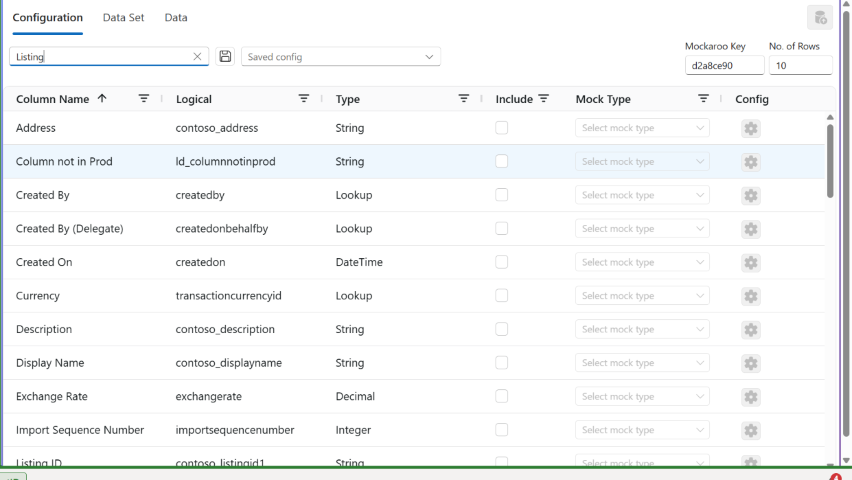Open mock type dropdown for Description

click(642, 329)
